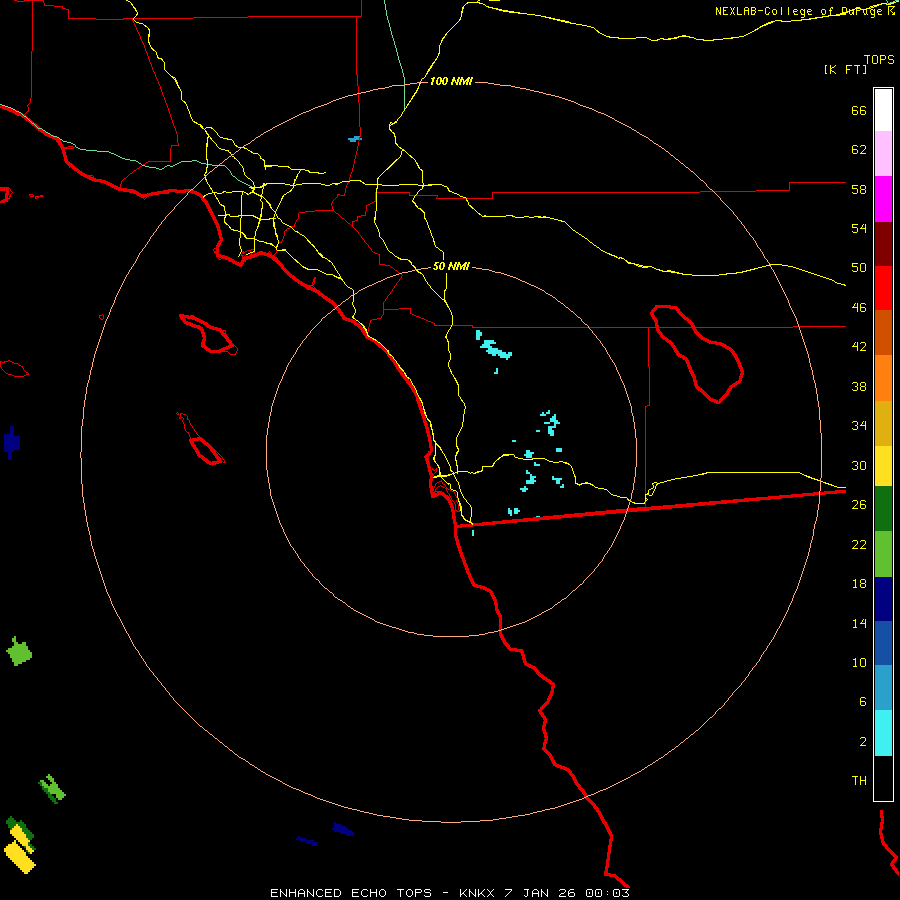This screenshot has height=900, width=900.
Task: Click the 7 JAN 26 date in footer
Action: (x=540, y=893)
